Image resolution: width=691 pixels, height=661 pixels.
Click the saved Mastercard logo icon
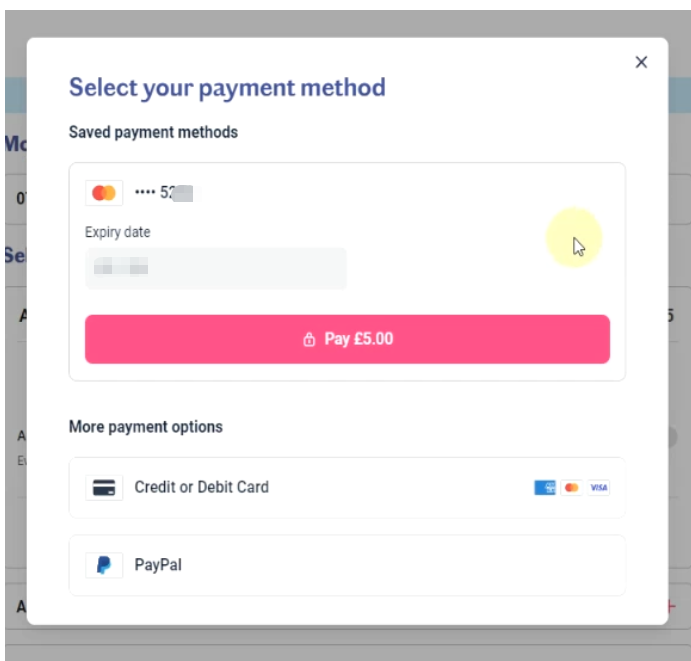pos(104,193)
